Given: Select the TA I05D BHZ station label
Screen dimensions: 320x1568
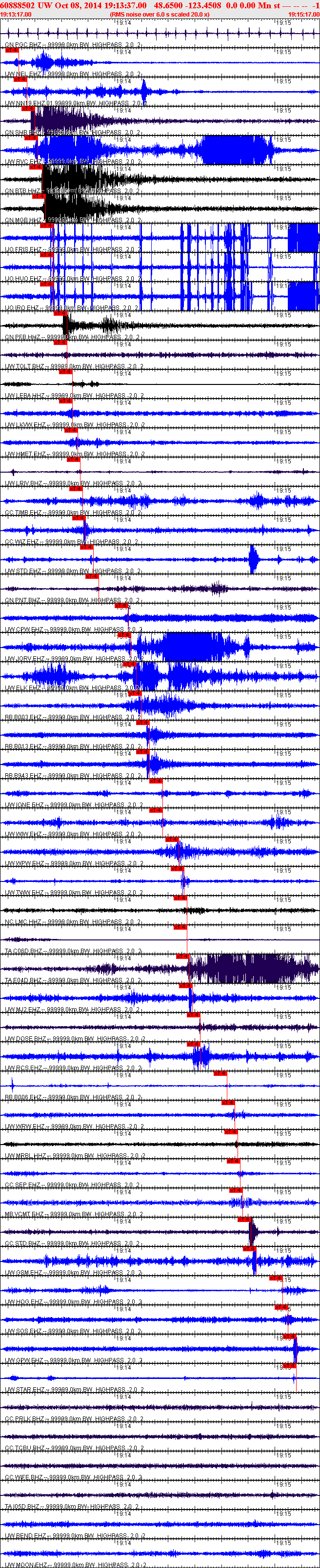Looking at the screenshot, I should coord(22,1506).
